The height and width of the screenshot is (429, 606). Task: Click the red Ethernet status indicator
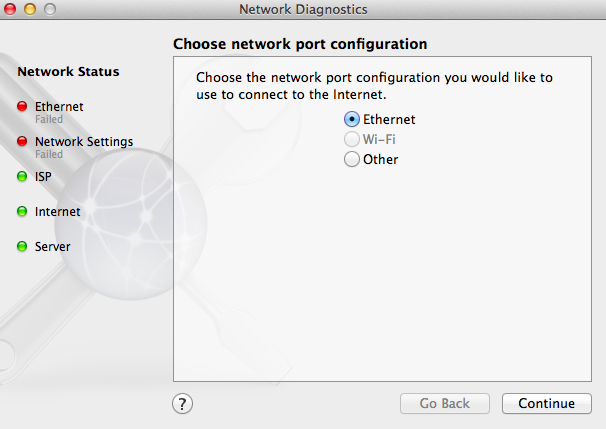pos(22,107)
